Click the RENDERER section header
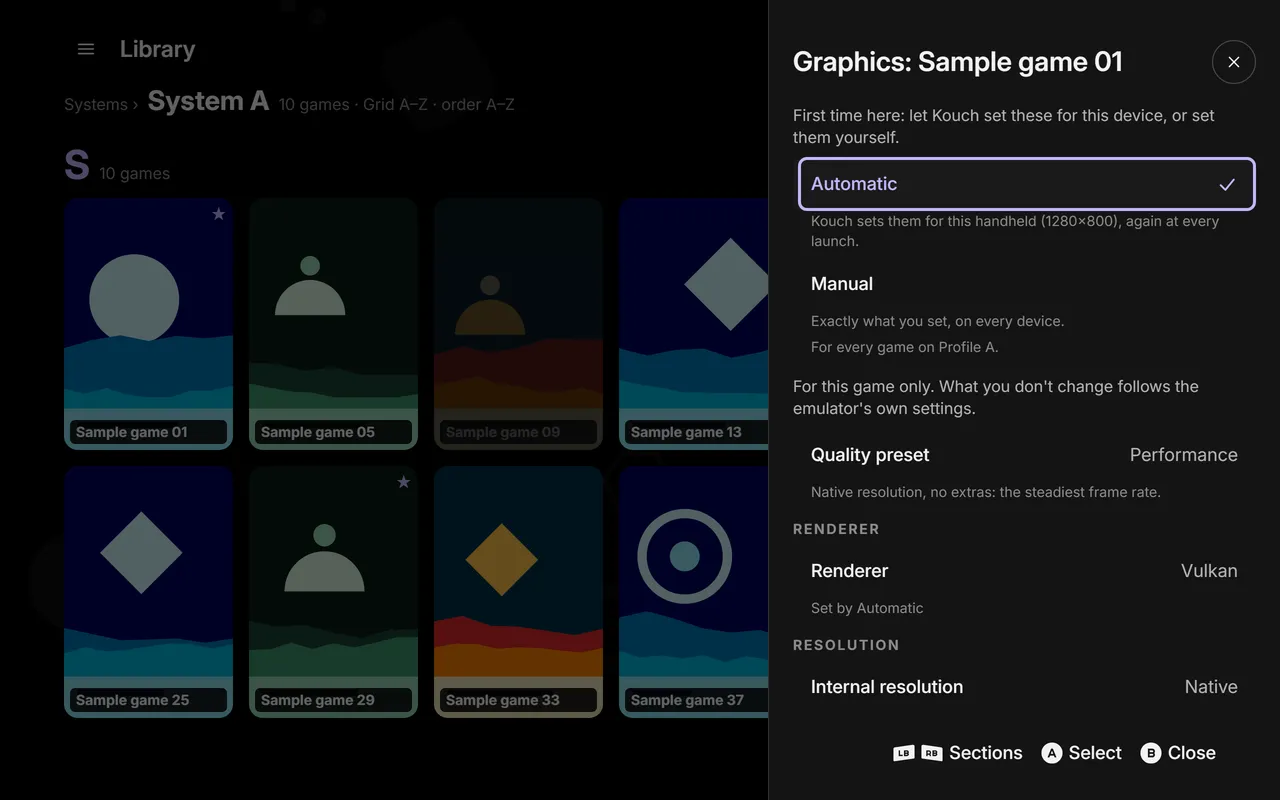This screenshot has width=1280, height=800. pyautogui.click(x=836, y=529)
